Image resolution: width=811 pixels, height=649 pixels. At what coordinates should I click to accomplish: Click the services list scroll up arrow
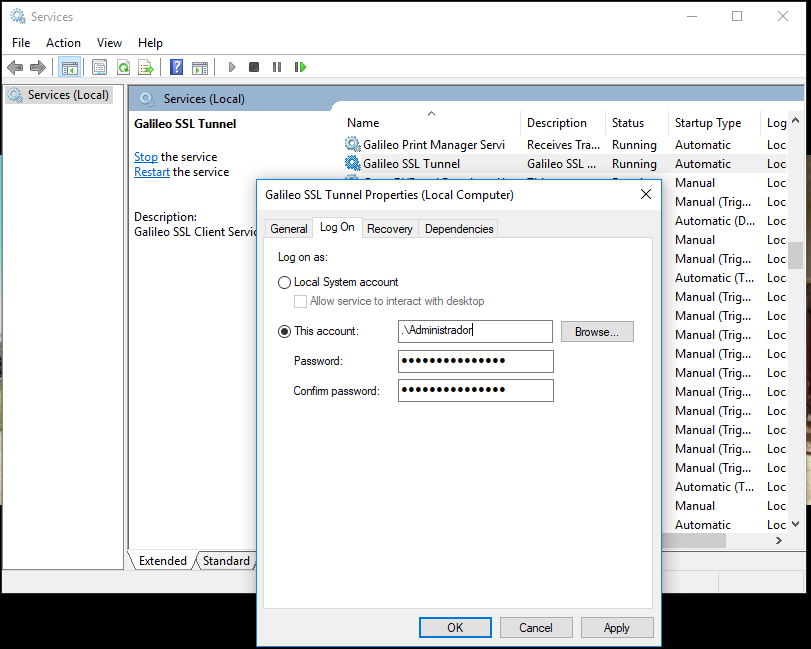795,120
